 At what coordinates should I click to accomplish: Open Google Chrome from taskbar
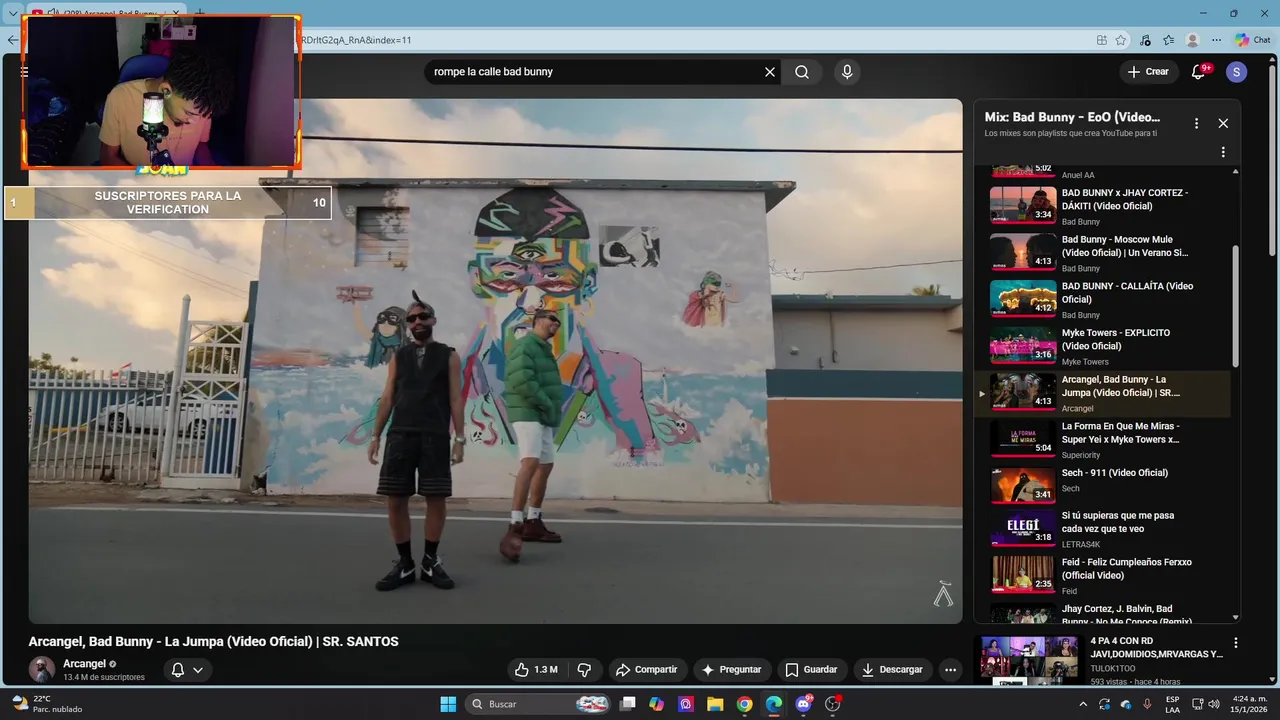click(x=744, y=704)
